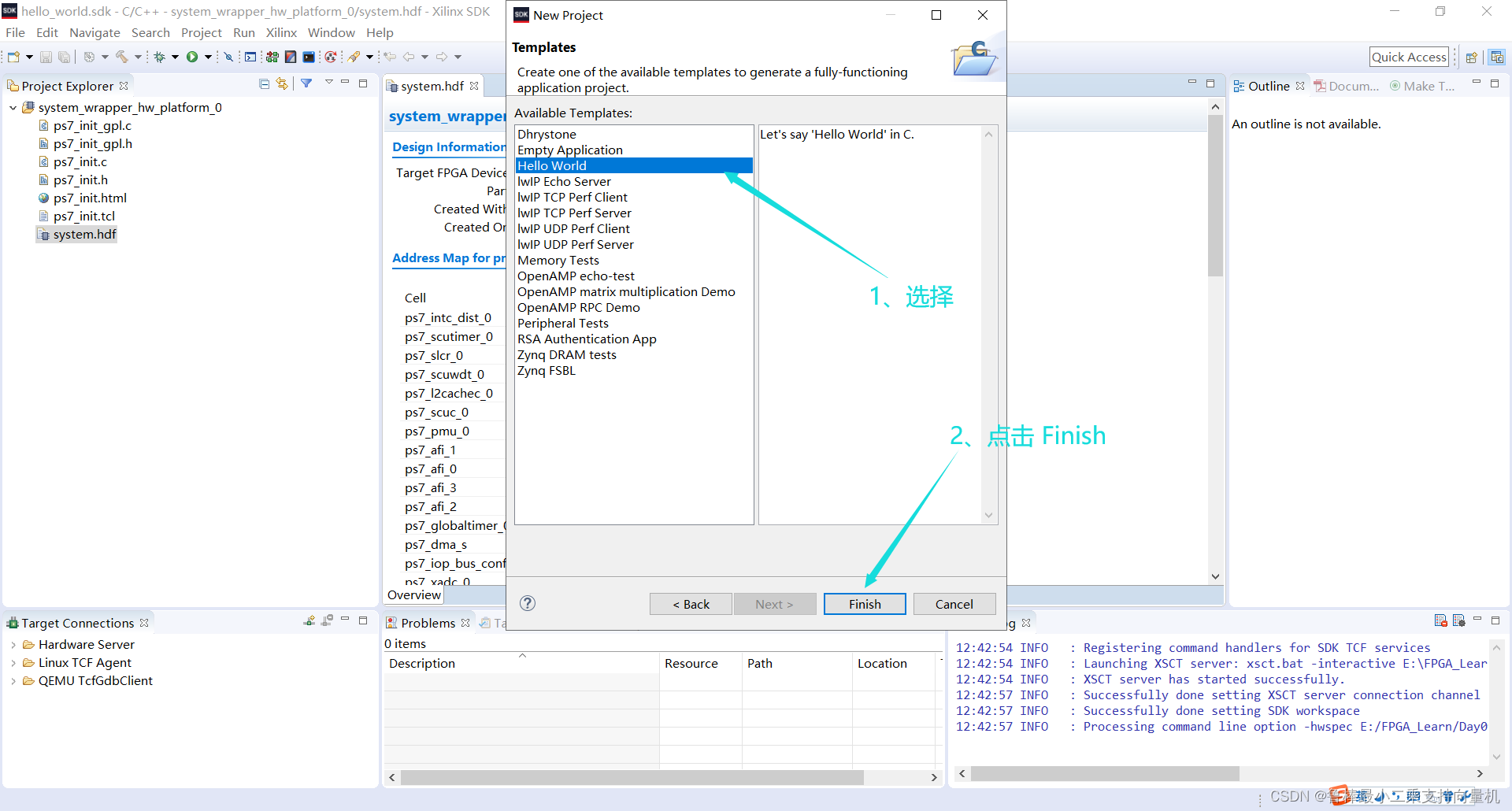Open the Debug configurations dropdown arrow
This screenshot has height=811, width=1512.
tap(175, 57)
